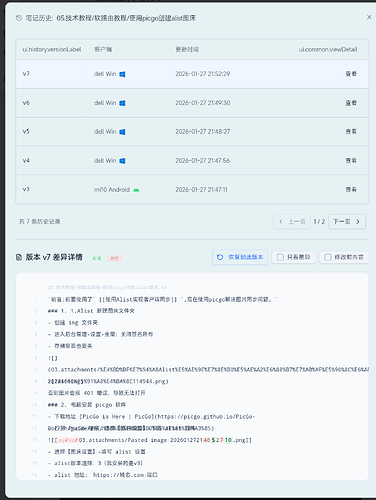Click red deleted legend tag
Viewport: 376px width, 500px height.
tap(115, 258)
